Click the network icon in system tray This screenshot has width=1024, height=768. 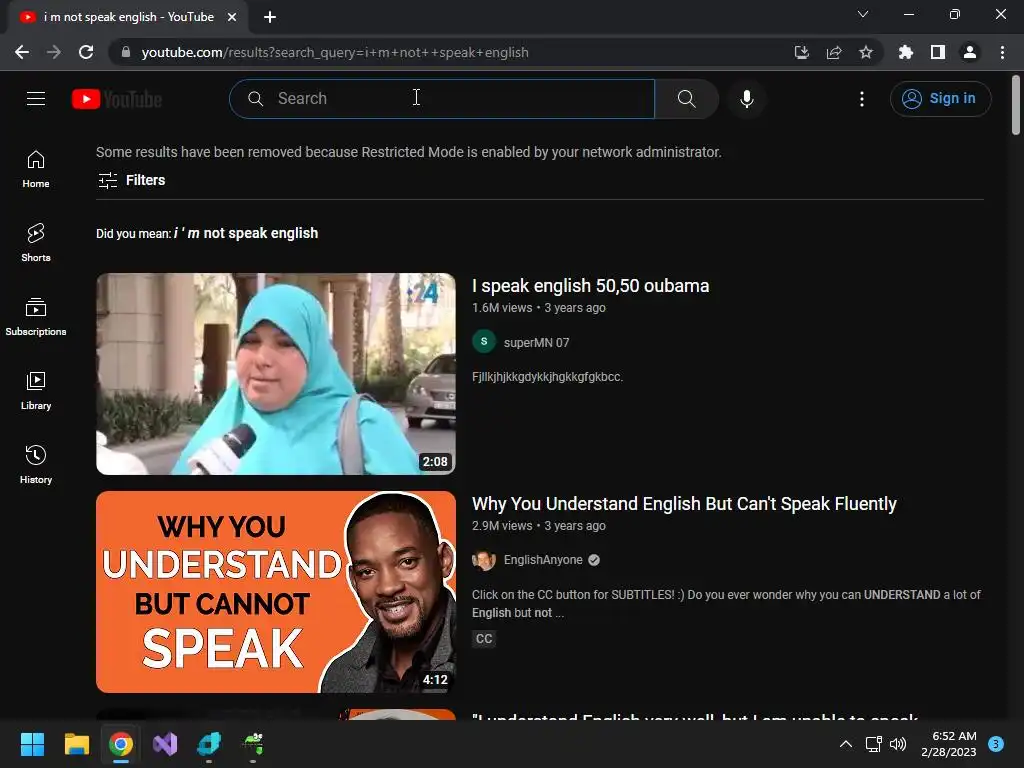tap(873, 744)
